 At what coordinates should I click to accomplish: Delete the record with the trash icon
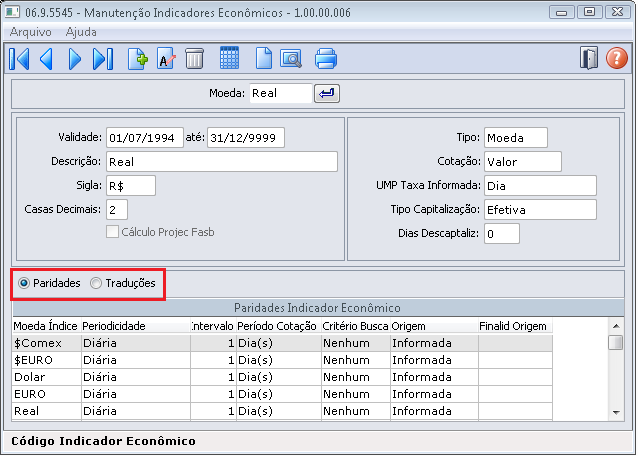point(194,59)
